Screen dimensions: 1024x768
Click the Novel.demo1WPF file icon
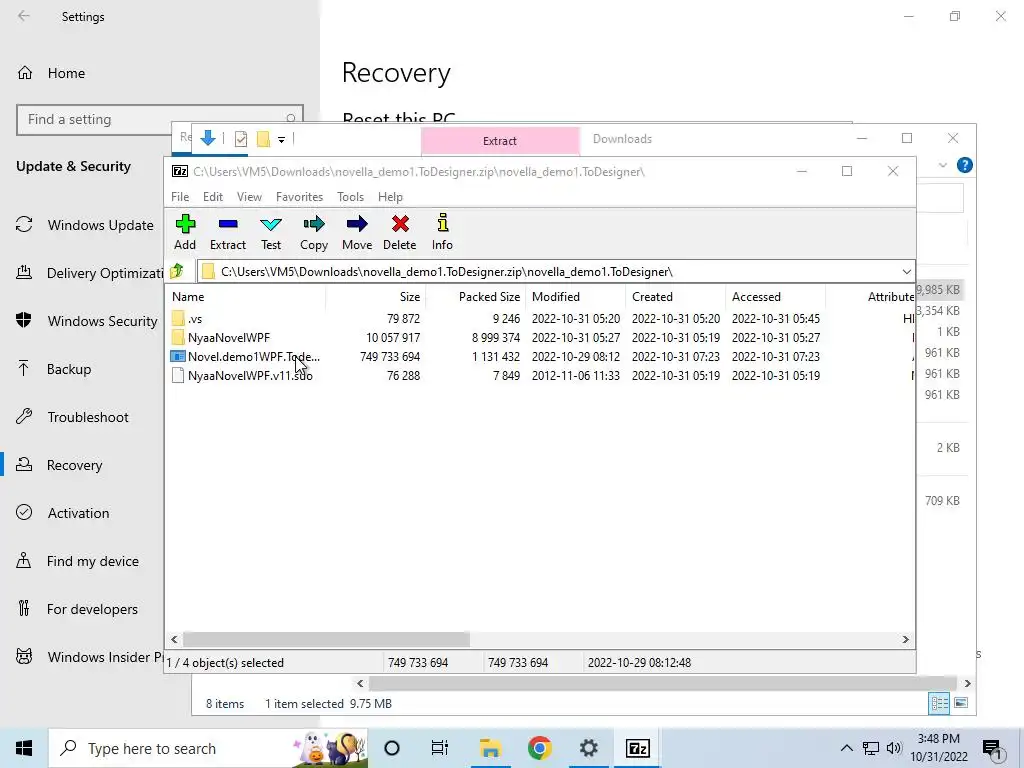tap(178, 357)
